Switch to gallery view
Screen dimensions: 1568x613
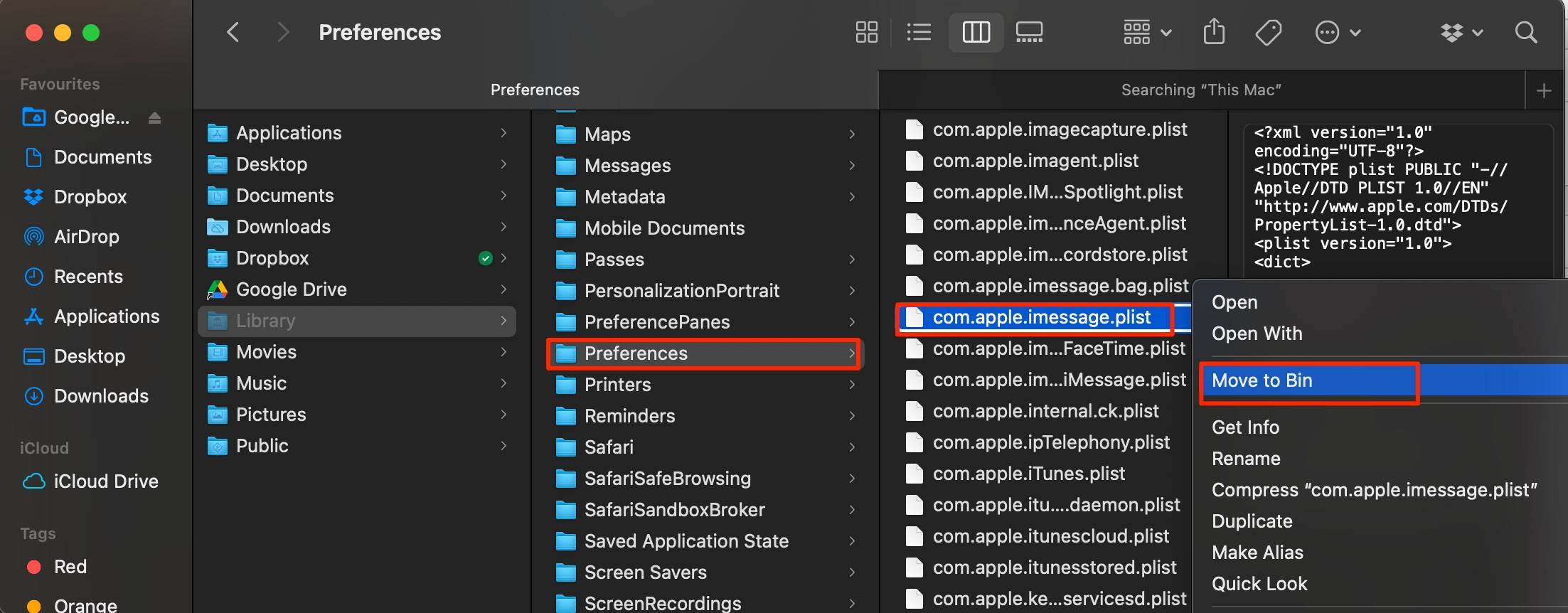1029,32
